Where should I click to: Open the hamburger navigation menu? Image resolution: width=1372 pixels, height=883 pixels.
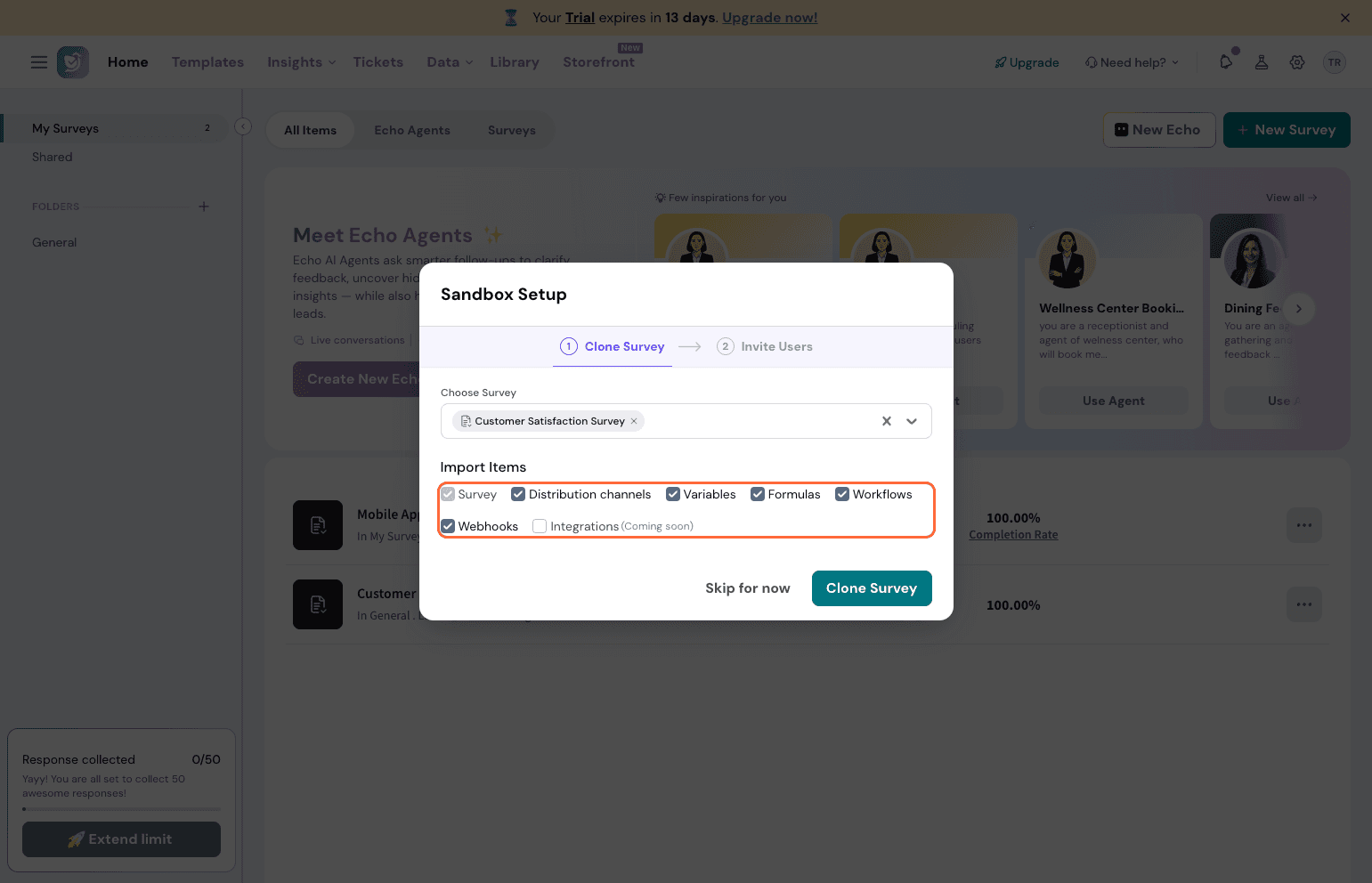[39, 62]
